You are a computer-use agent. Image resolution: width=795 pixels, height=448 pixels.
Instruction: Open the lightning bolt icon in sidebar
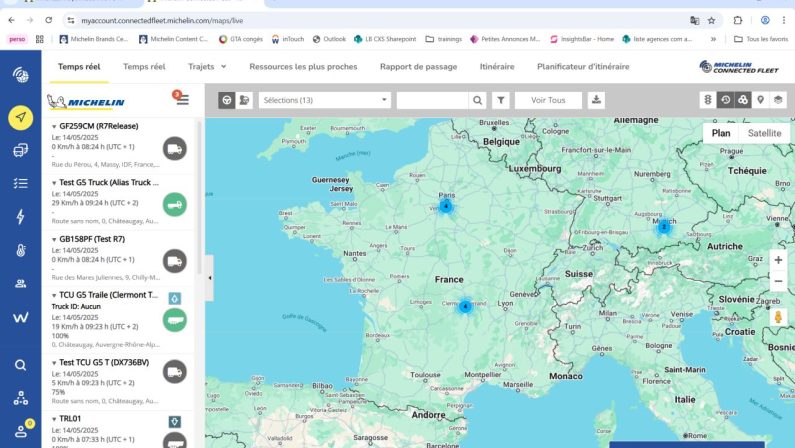tap(20, 216)
